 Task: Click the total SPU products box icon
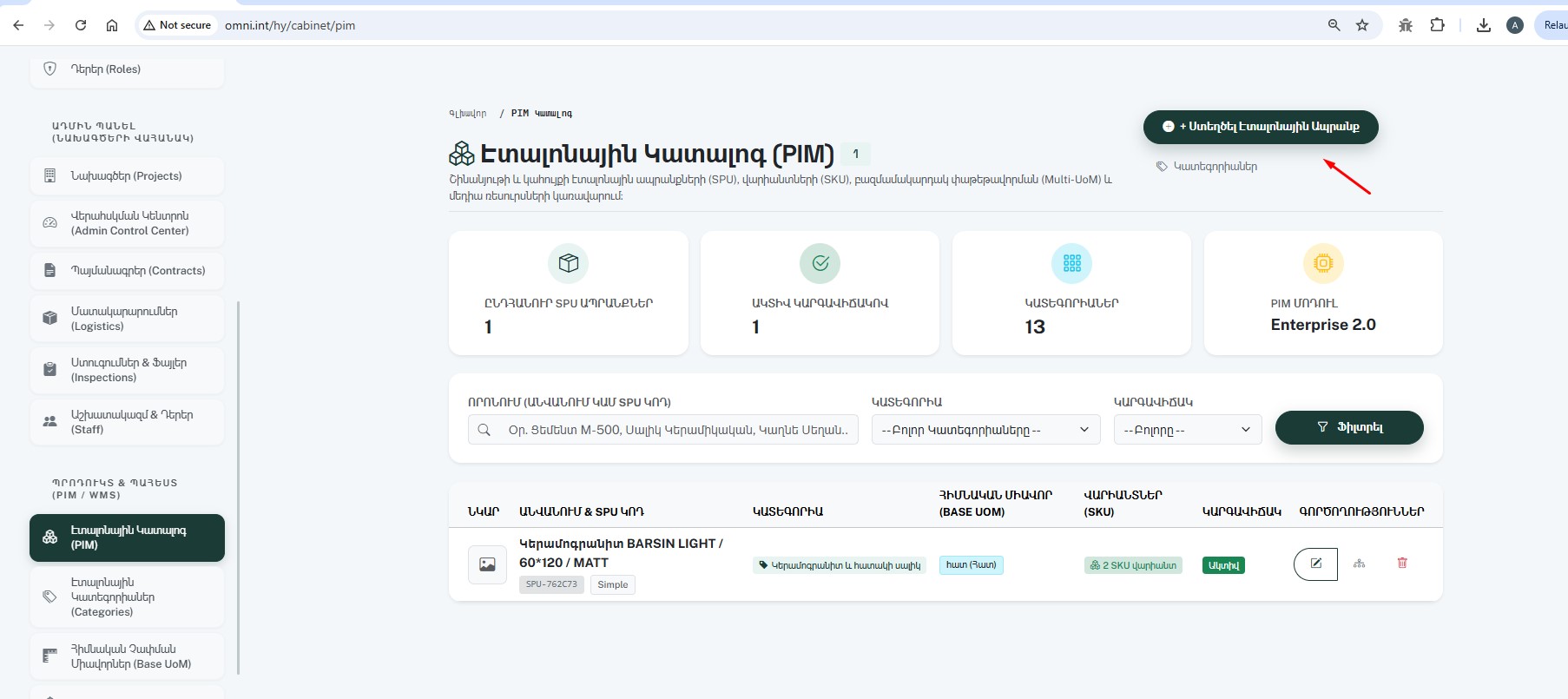tap(569, 263)
